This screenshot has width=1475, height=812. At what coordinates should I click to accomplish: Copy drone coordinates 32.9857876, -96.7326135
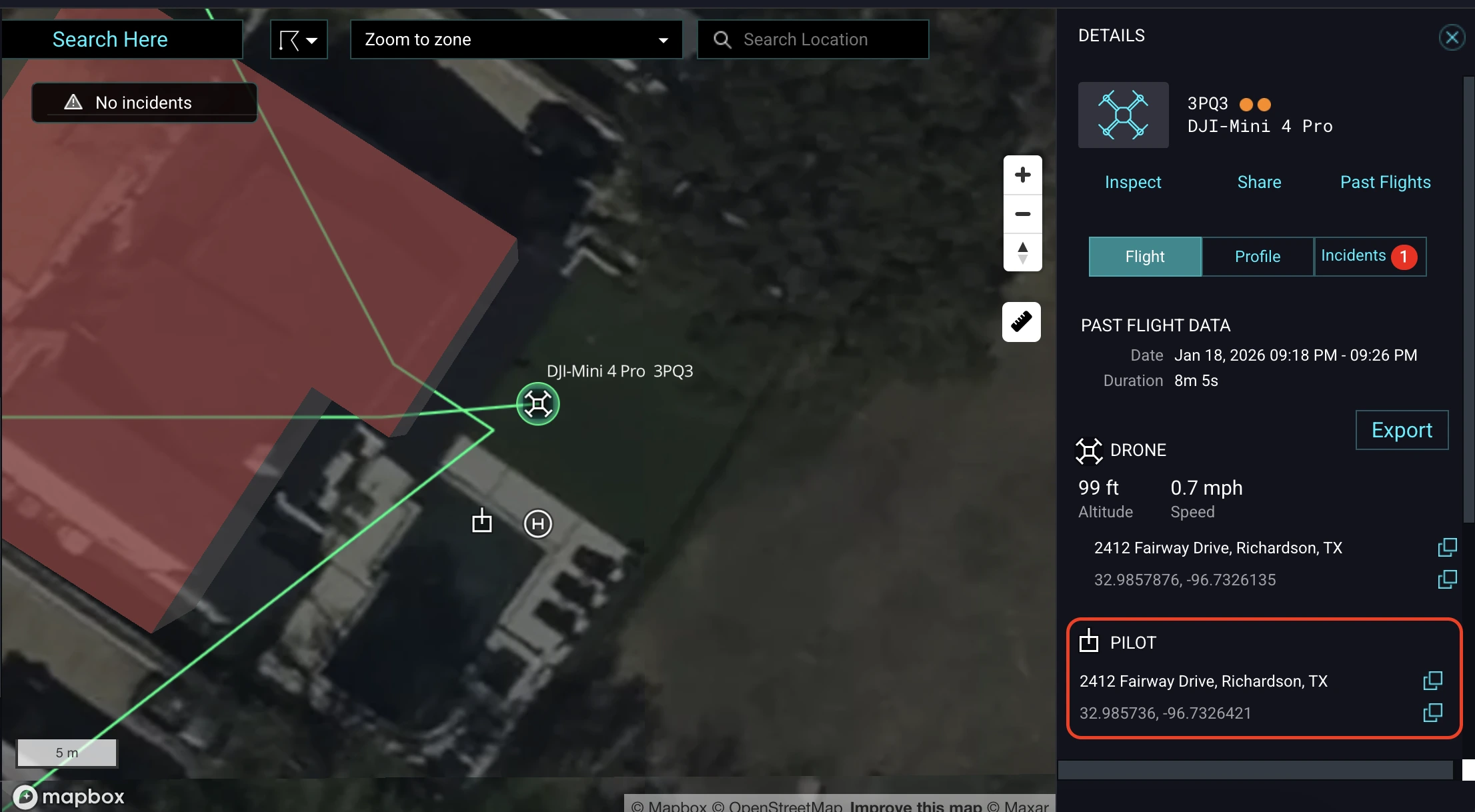(1447, 579)
